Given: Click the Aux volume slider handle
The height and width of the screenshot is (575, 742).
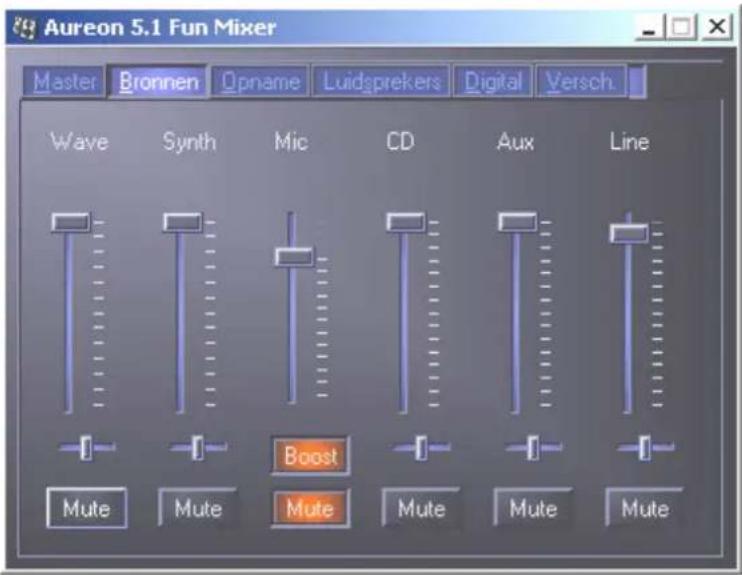Looking at the screenshot, I should [x=517, y=222].
